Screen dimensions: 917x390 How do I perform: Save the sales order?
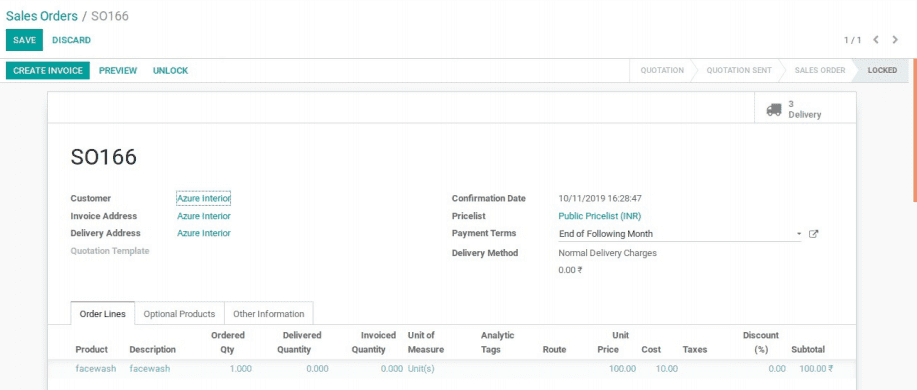[x=25, y=40]
